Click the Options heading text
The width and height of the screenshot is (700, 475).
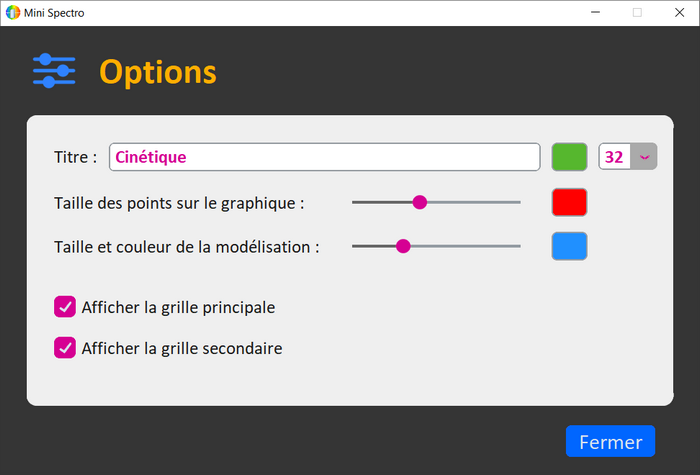[x=157, y=72]
